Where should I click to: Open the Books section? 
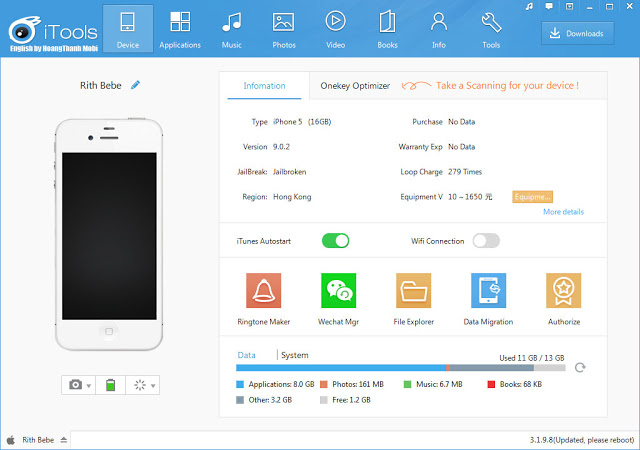[x=387, y=29]
